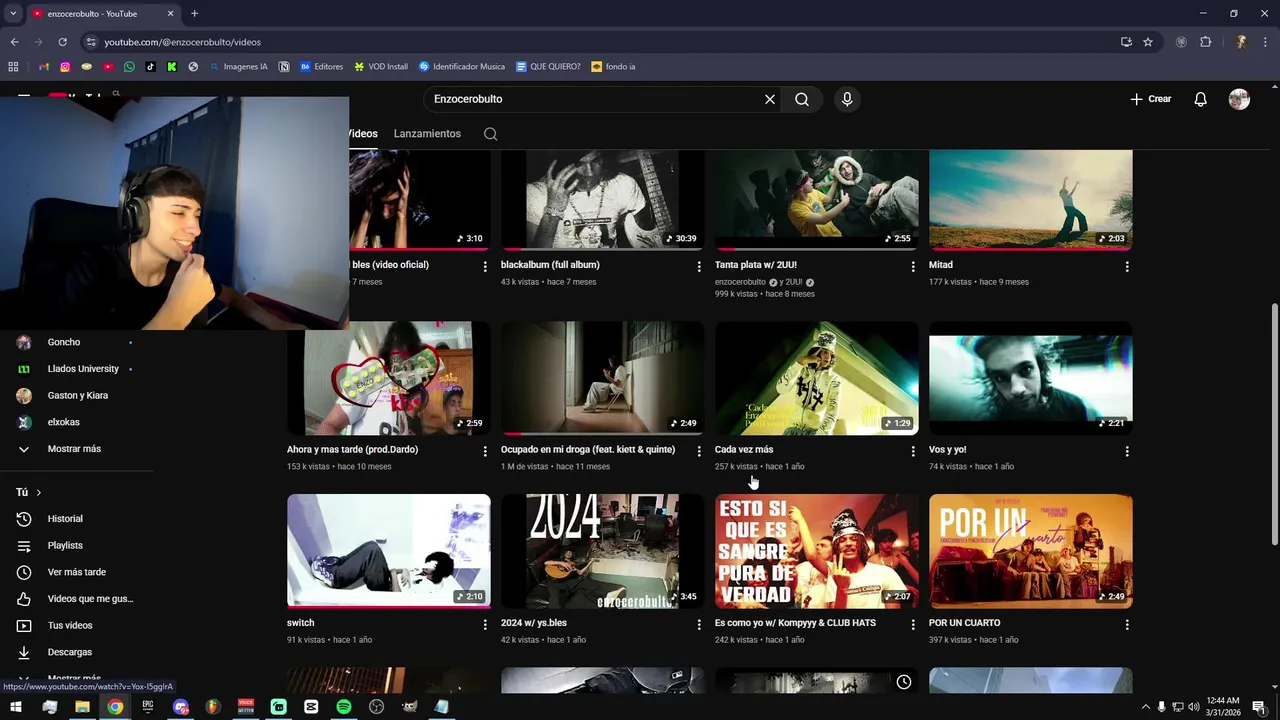
Task: Open the TikTok bookmark
Action: (151, 67)
